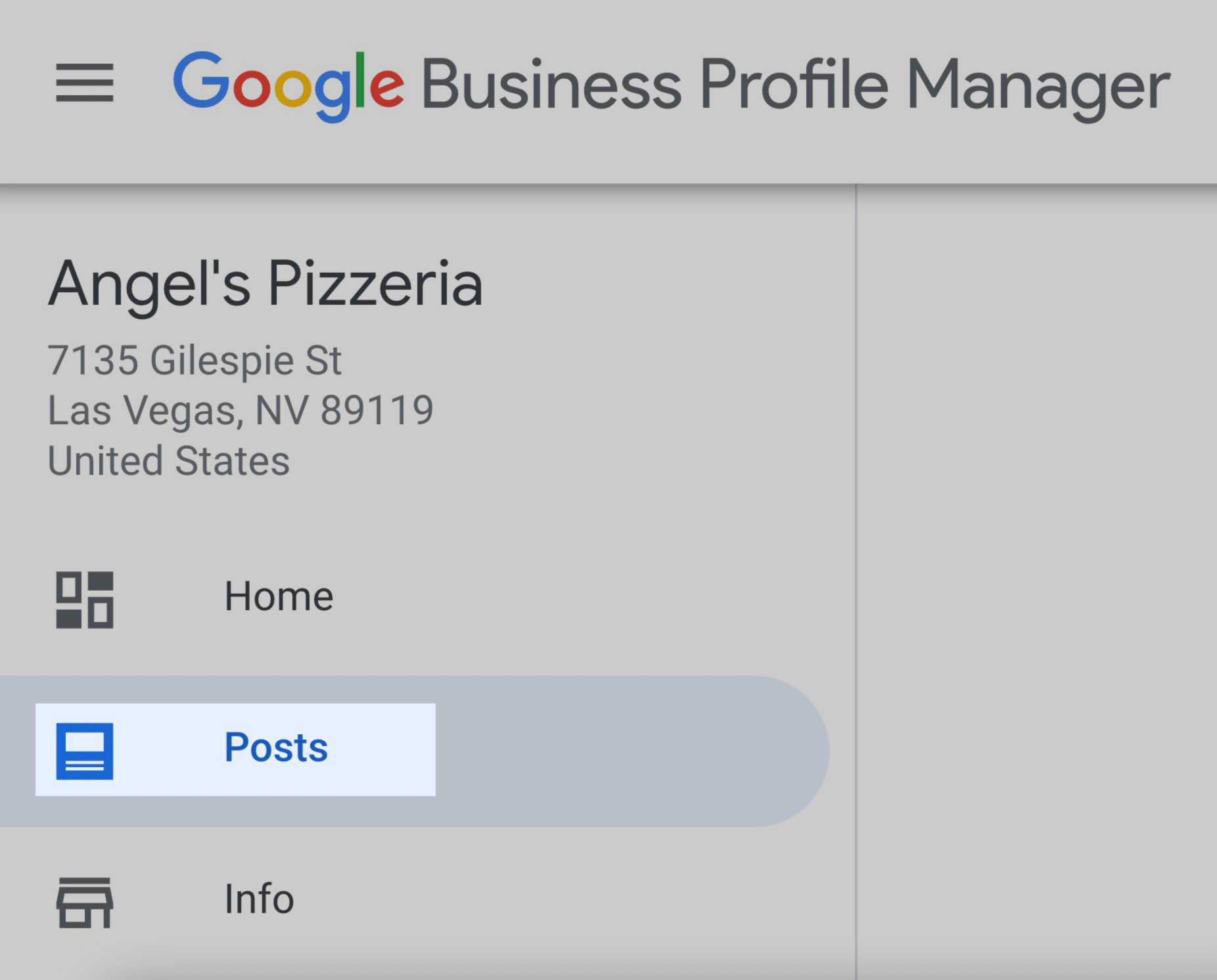Image resolution: width=1217 pixels, height=980 pixels.
Task: Switch selection to the Info entry
Action: point(258,899)
